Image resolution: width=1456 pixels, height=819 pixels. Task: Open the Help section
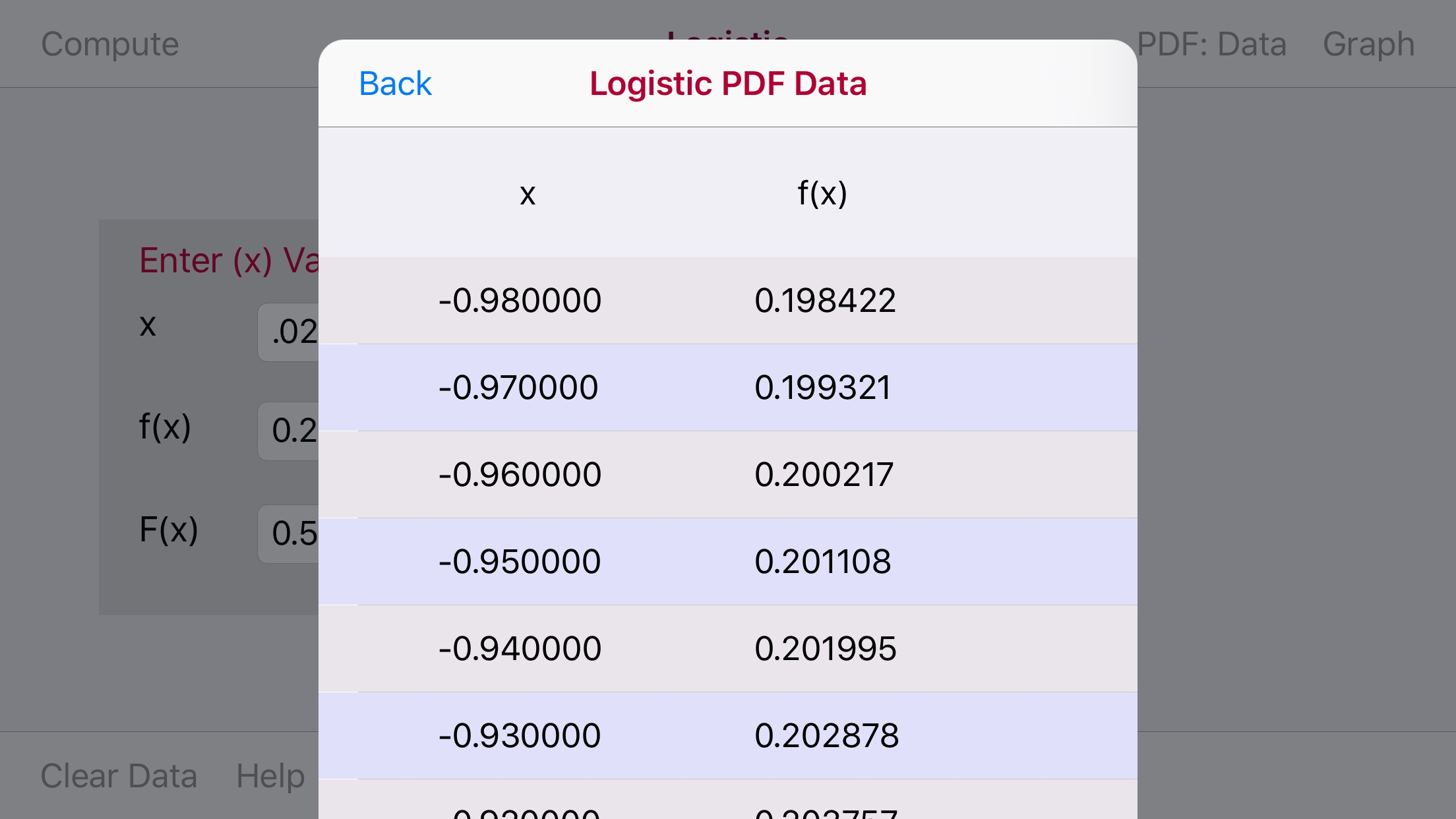pos(269,776)
